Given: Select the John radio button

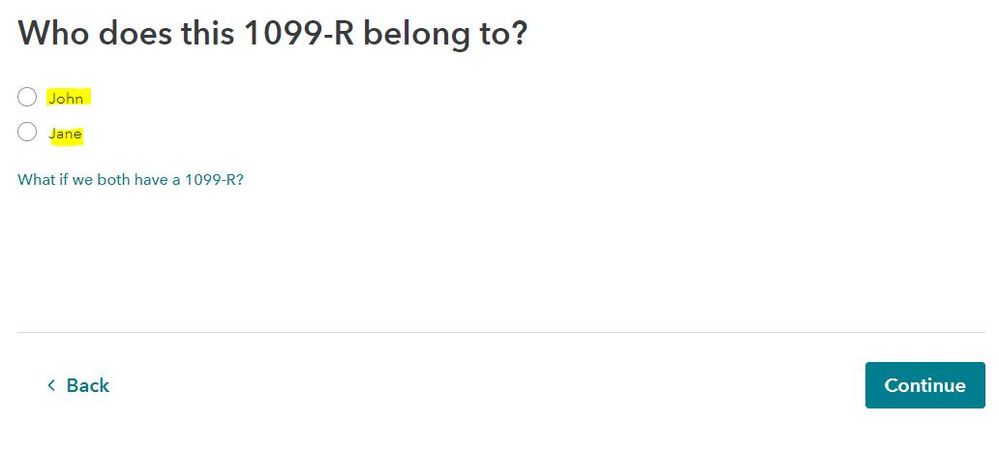Looking at the screenshot, I should click(x=27, y=97).
